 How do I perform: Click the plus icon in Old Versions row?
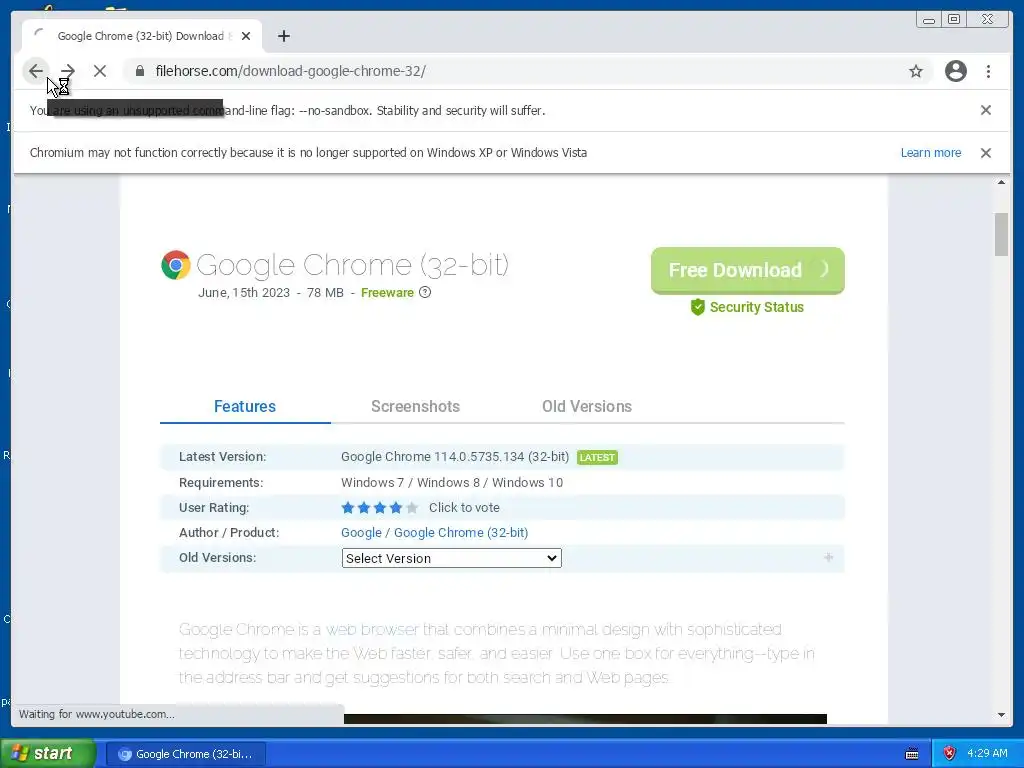[x=828, y=557]
